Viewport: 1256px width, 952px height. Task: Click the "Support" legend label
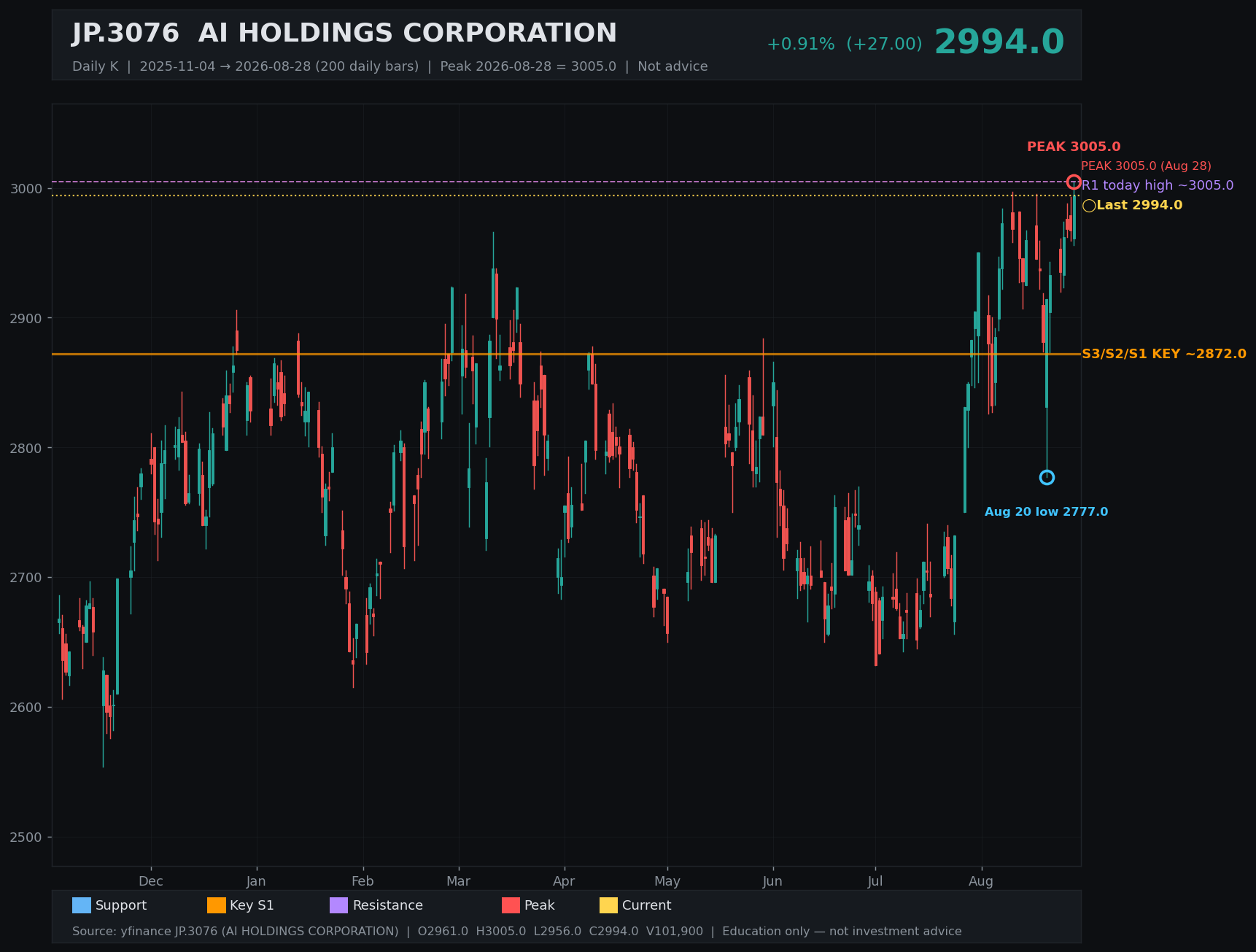pos(121,905)
